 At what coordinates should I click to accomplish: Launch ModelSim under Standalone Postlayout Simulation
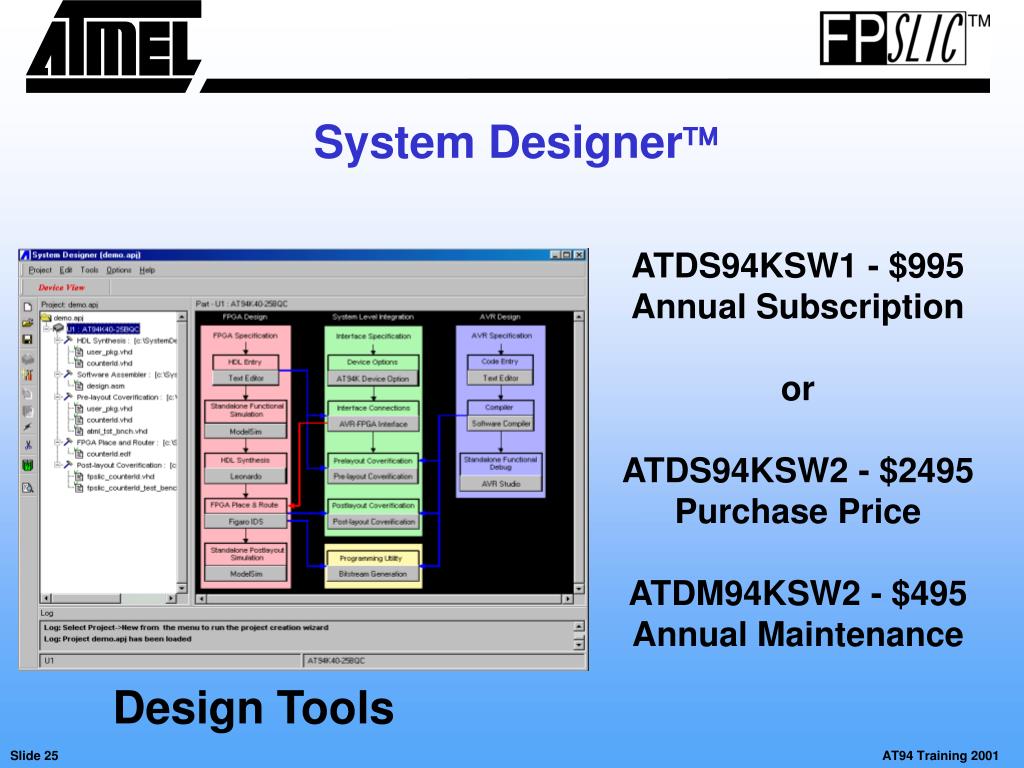pos(246,574)
